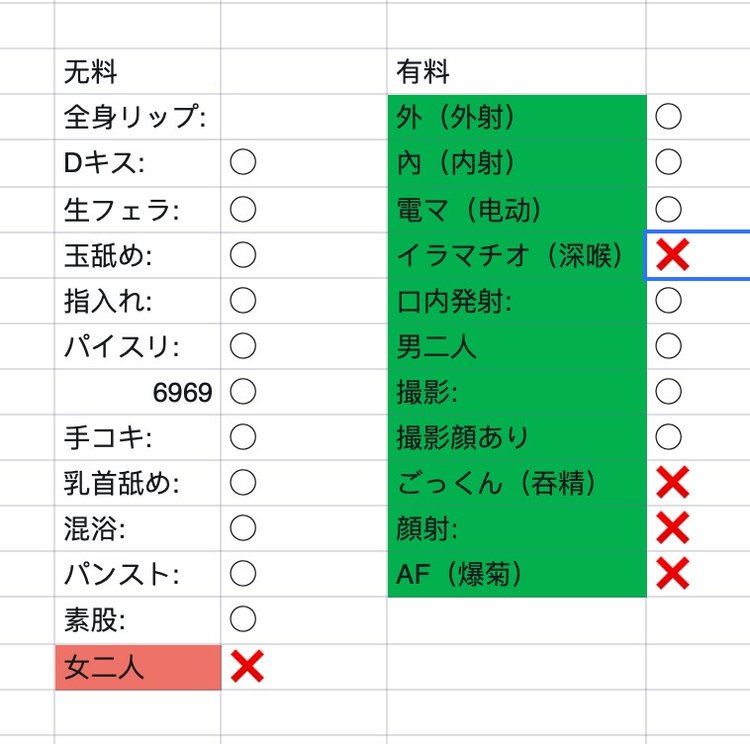The image size is (750, 744).
Task: Click the circle beside "電マ（电动）"
Action: [669, 209]
